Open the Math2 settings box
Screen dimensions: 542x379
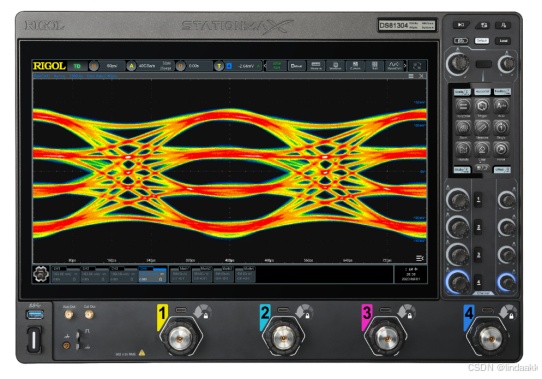pos(202,275)
